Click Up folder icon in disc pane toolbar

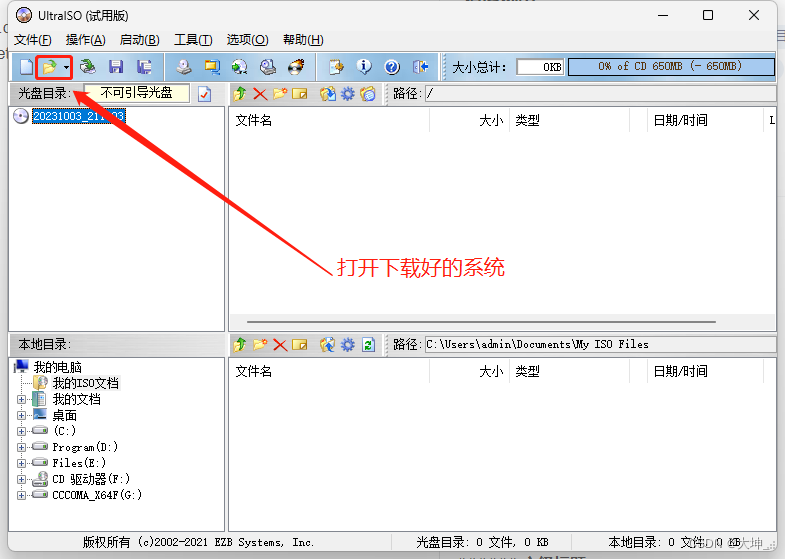coord(240,94)
